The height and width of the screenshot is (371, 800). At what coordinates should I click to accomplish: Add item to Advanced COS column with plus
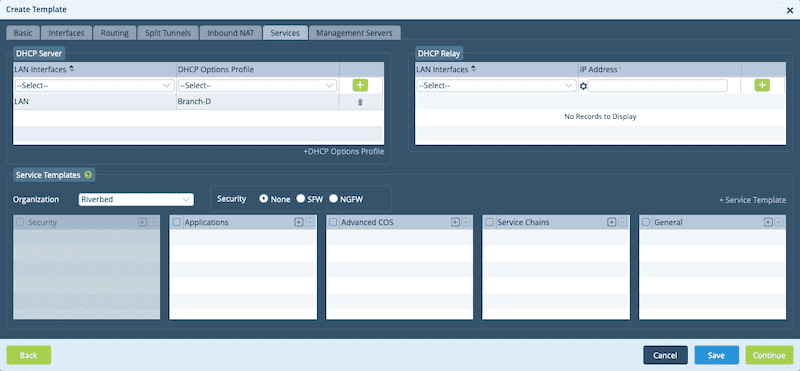pyautogui.click(x=455, y=222)
